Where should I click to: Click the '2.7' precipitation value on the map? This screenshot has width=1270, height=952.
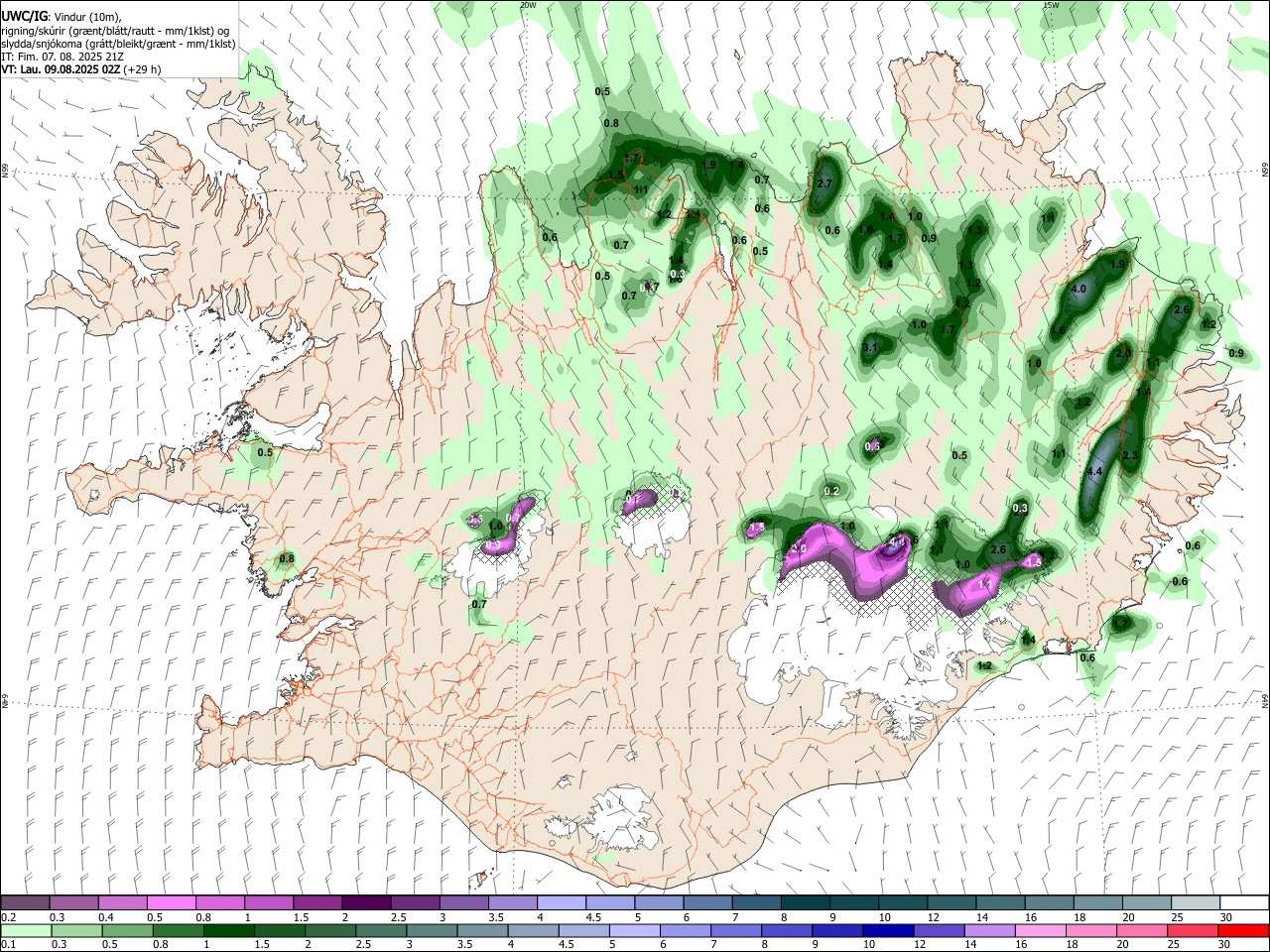824,184
